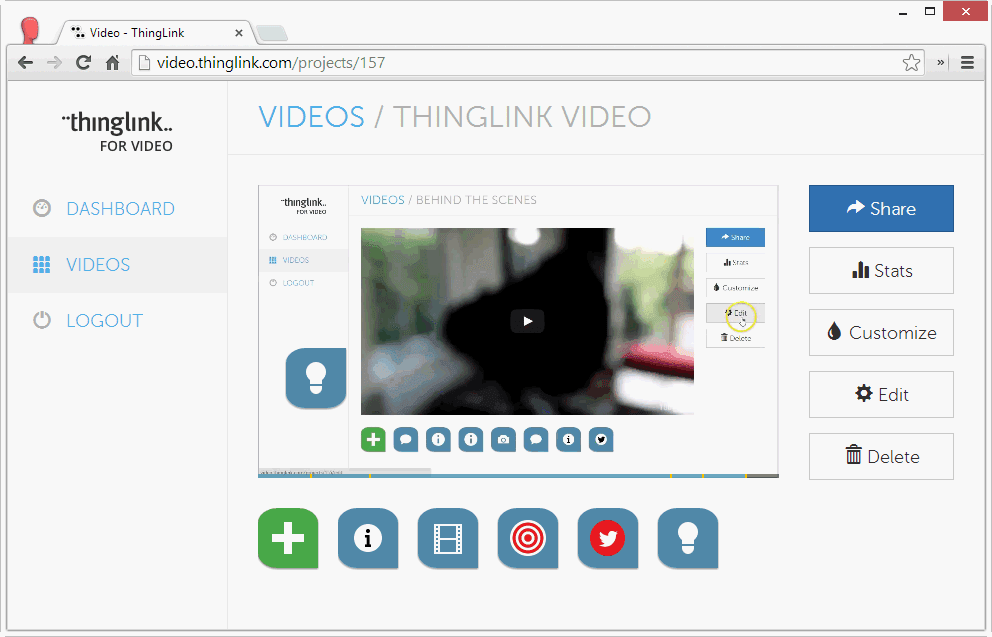Screen dimensions: 992x637
Task: Click the VIDEOS breadcrumb link in the heading
Action: [311, 117]
